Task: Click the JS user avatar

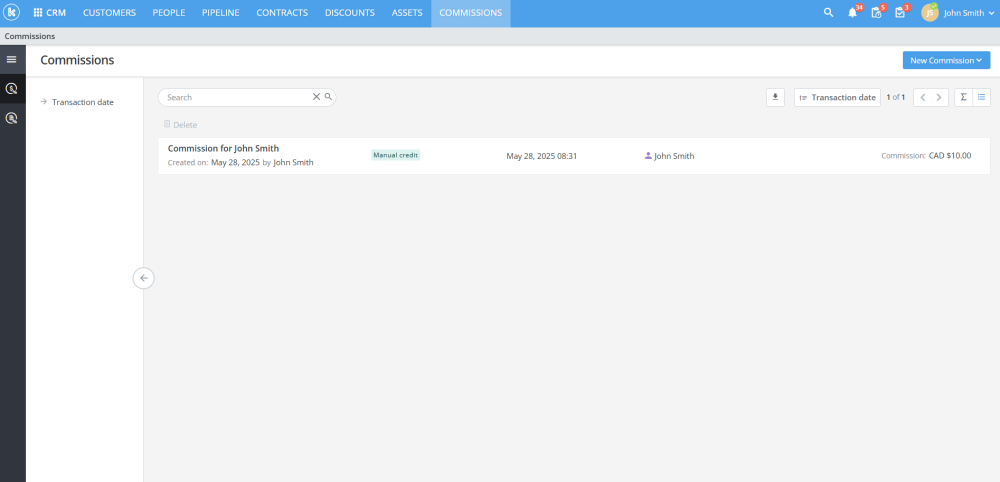Action: click(x=930, y=13)
